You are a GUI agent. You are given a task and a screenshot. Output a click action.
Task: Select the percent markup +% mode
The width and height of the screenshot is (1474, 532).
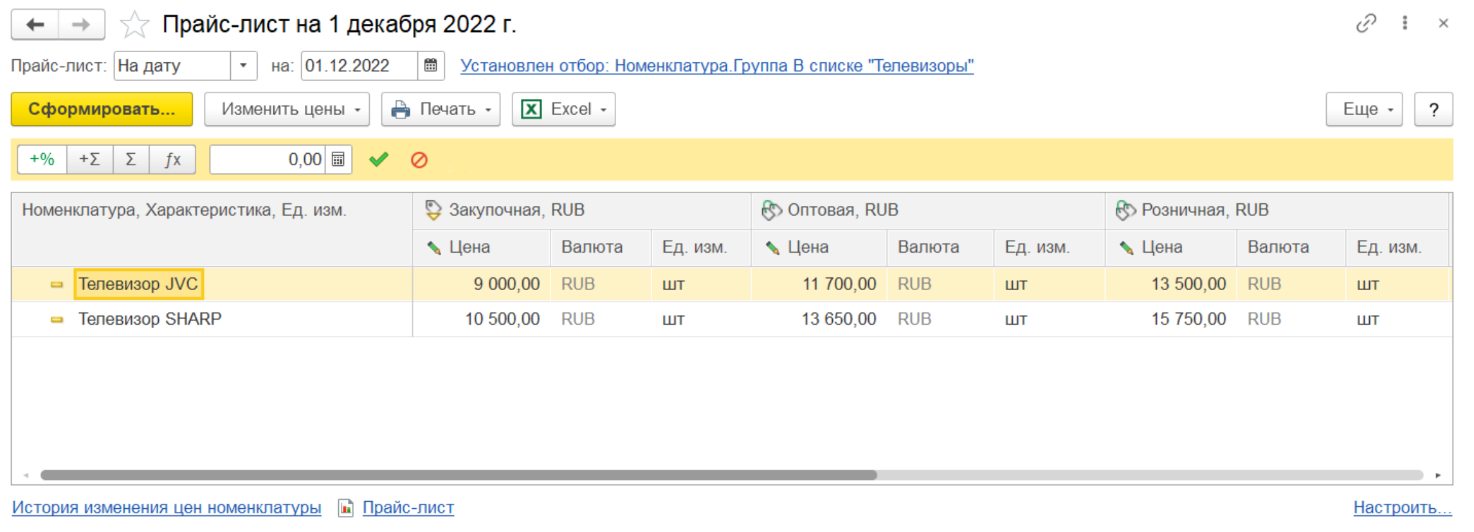pos(42,160)
